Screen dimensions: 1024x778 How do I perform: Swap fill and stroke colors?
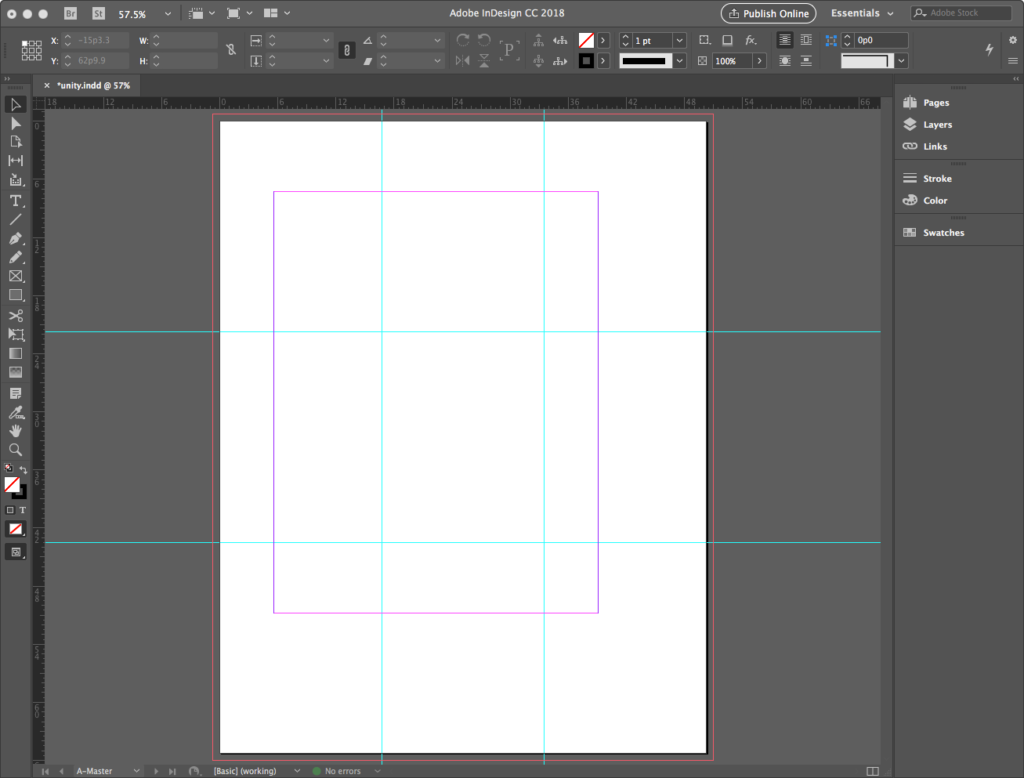coord(23,470)
